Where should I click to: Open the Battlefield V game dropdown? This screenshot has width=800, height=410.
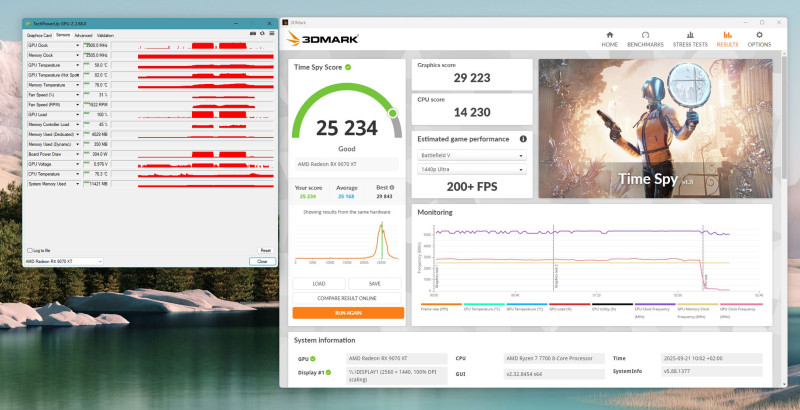(x=472, y=155)
